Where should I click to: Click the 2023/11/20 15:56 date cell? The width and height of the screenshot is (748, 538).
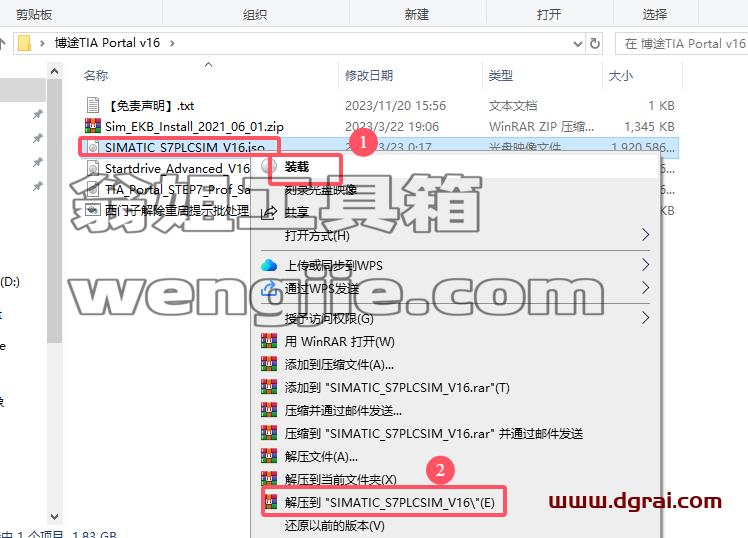pos(395,105)
